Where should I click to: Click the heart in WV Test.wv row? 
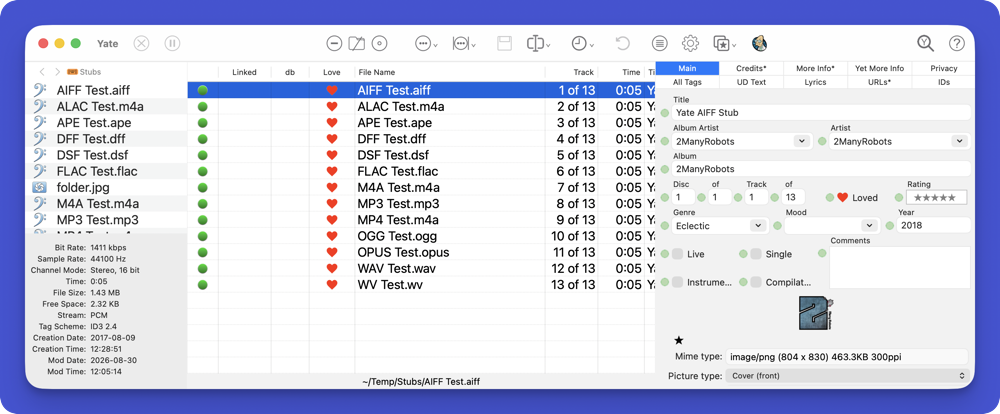point(332,285)
